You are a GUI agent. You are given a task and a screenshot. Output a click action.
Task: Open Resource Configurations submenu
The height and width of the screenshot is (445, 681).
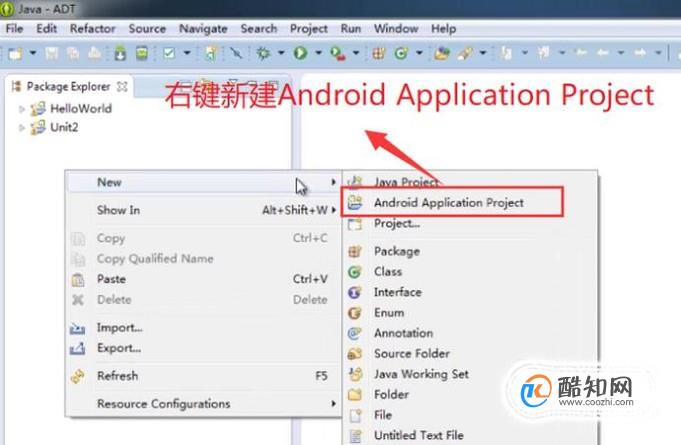(x=203, y=404)
